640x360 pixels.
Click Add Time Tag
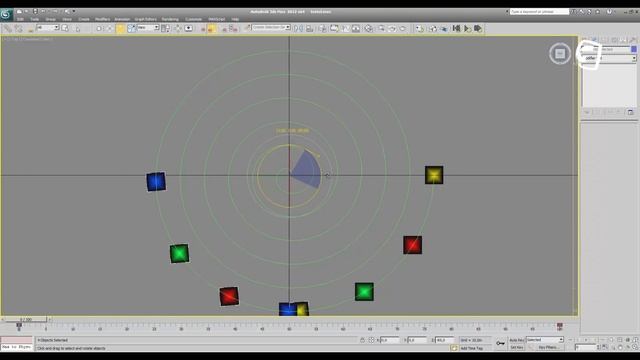click(471, 348)
